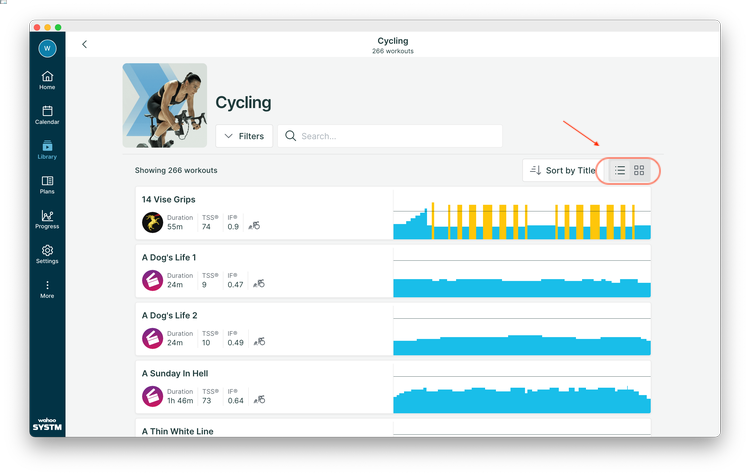Click the search magnifier icon

coord(290,136)
